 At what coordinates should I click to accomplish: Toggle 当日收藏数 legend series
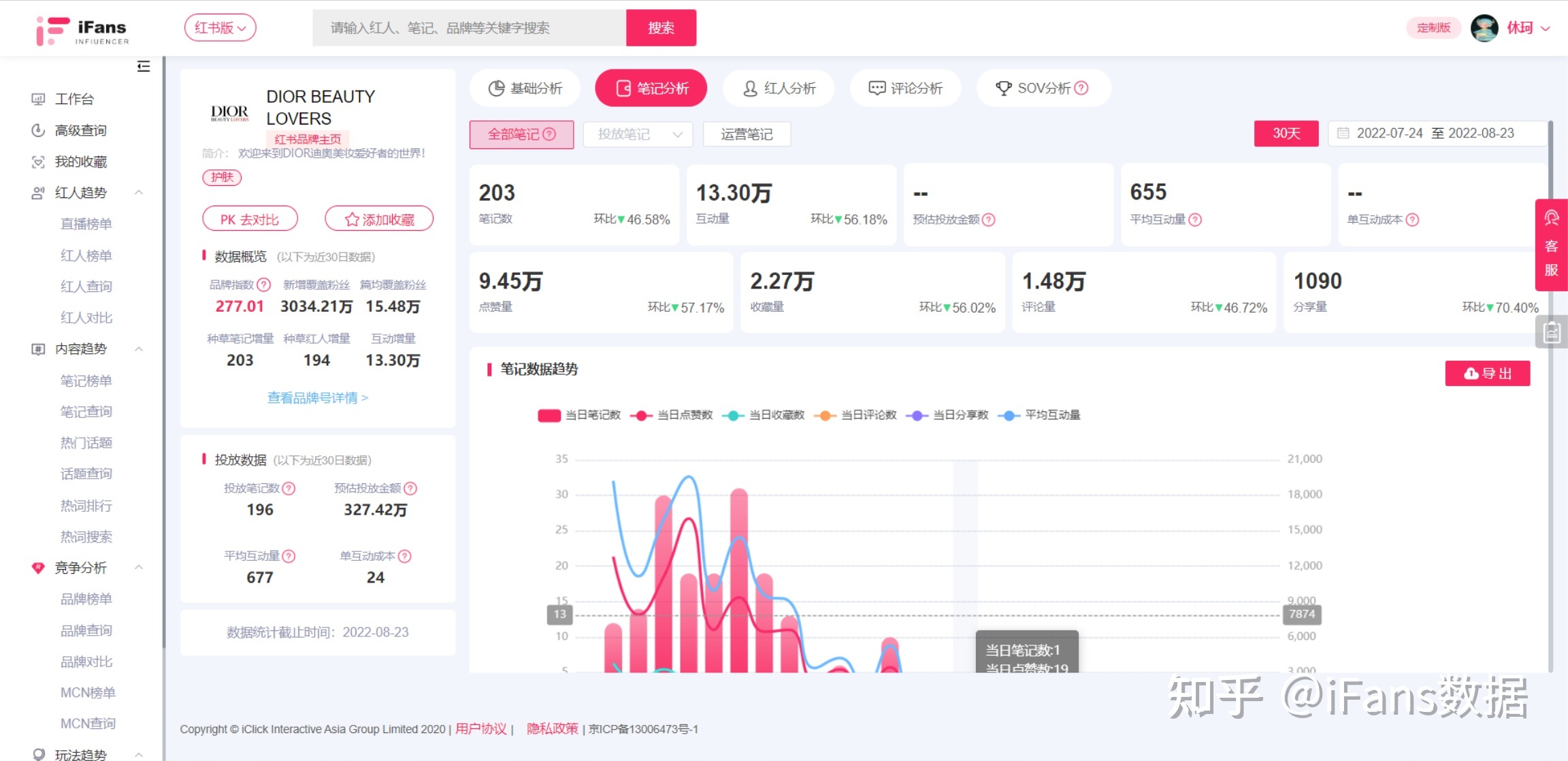click(x=763, y=415)
